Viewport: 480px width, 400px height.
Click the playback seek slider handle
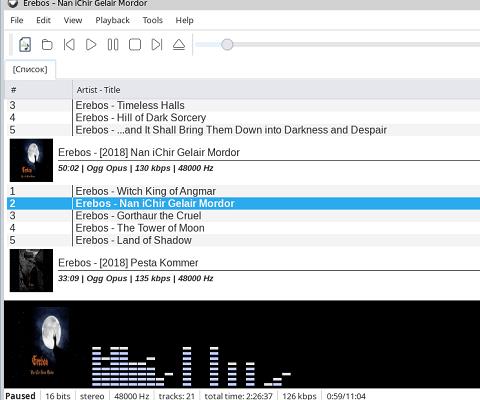[x=227, y=44]
